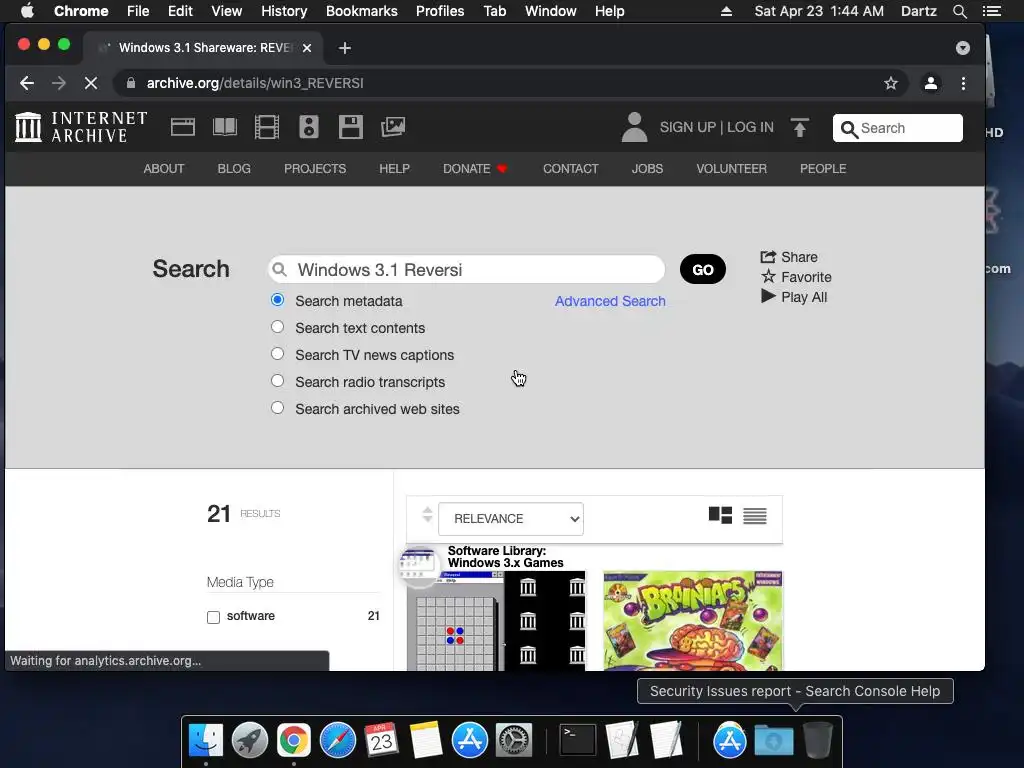Click the upload arrow icon
The height and width of the screenshot is (768, 1024).
pyautogui.click(x=800, y=127)
